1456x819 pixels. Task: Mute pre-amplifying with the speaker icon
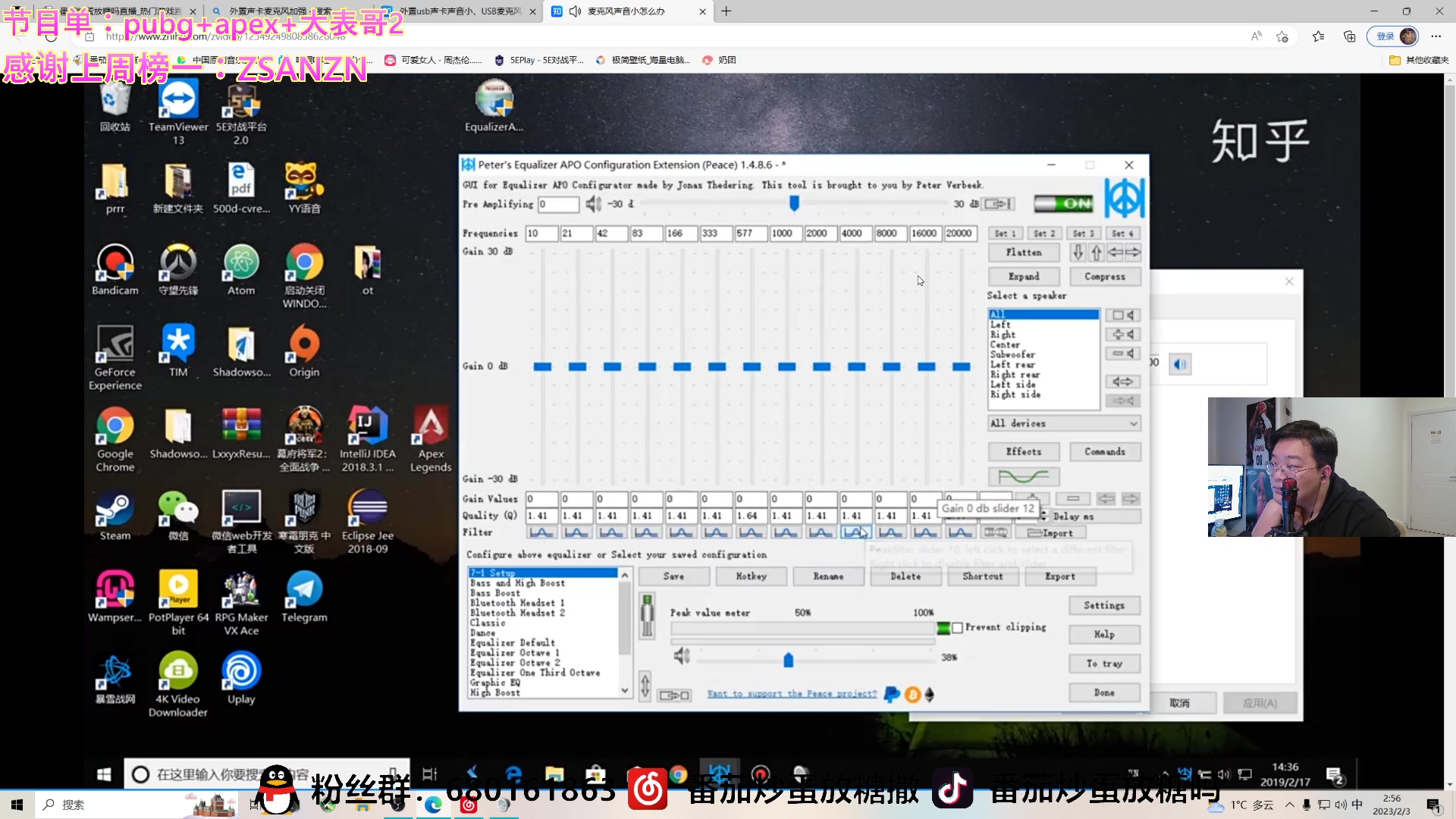pos(593,204)
